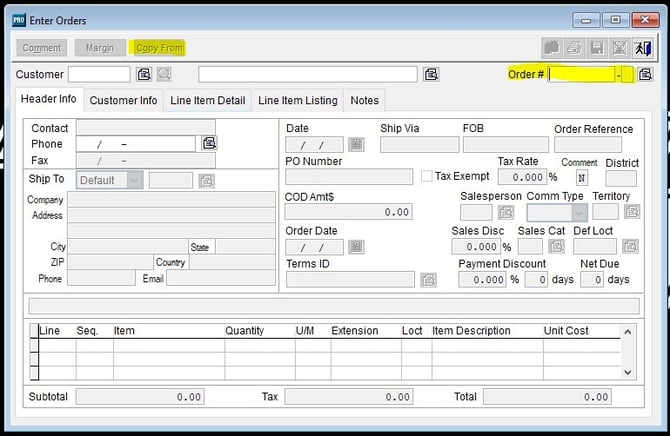This screenshot has height=436, width=670.
Task: Toggle the Comment N box
Action: pyautogui.click(x=581, y=178)
